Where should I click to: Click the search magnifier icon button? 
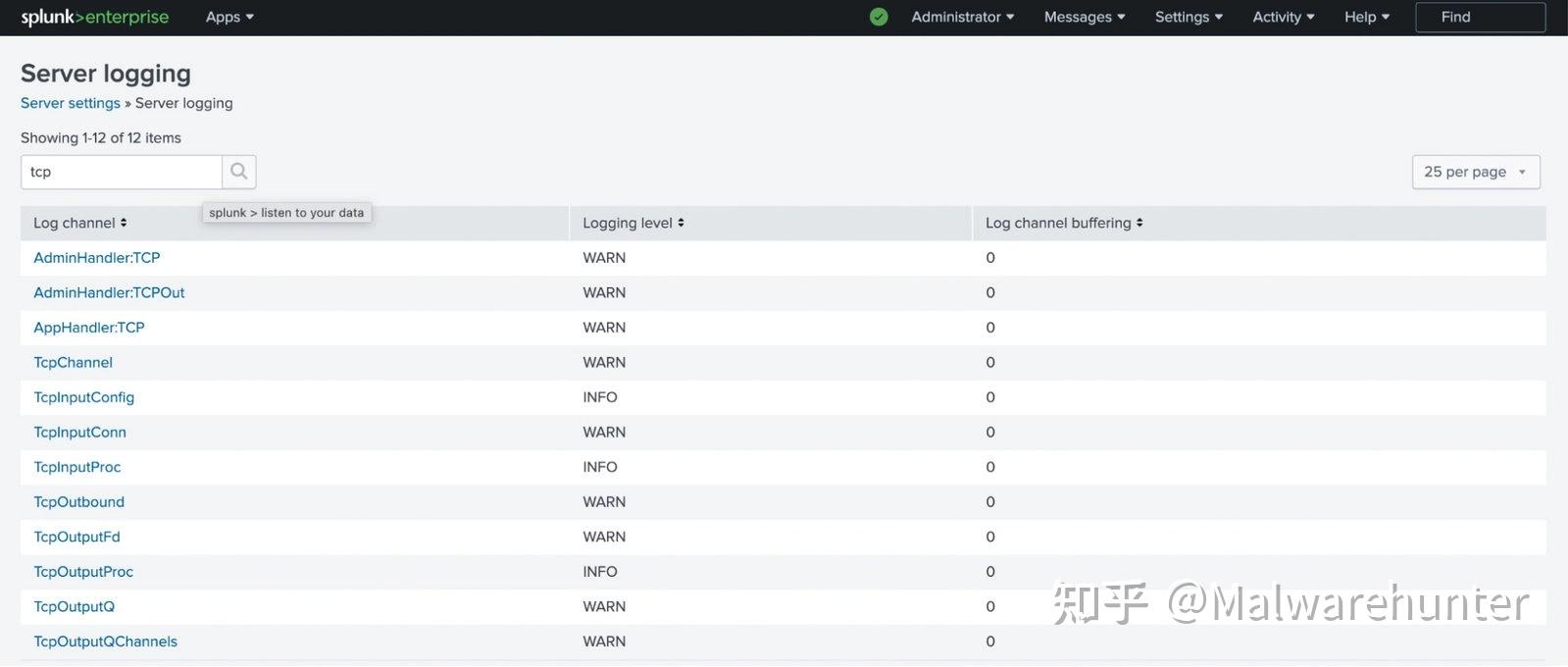pos(238,172)
